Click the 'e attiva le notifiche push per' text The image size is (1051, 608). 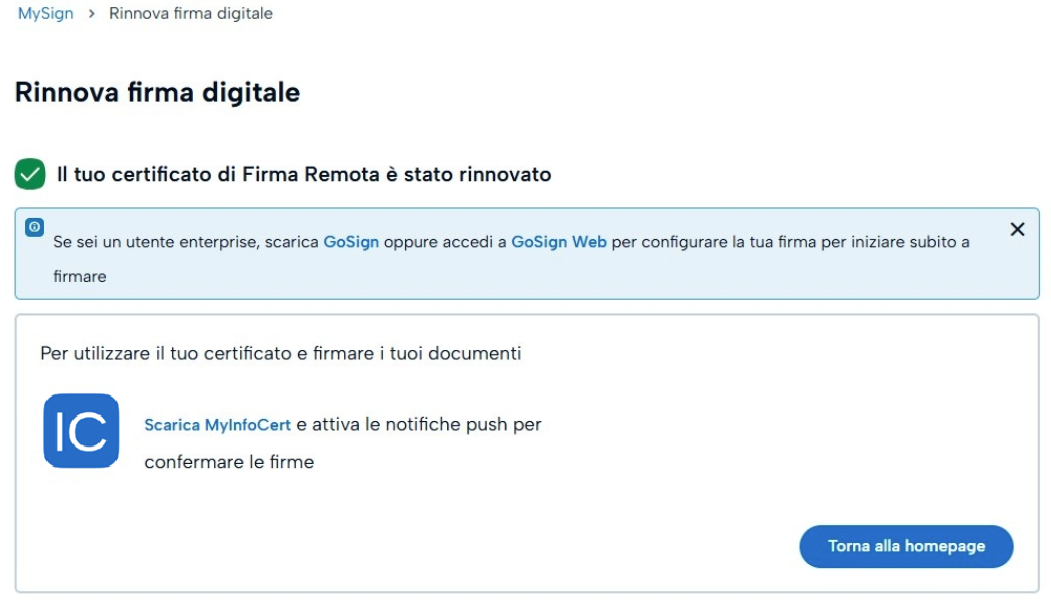[419, 425]
